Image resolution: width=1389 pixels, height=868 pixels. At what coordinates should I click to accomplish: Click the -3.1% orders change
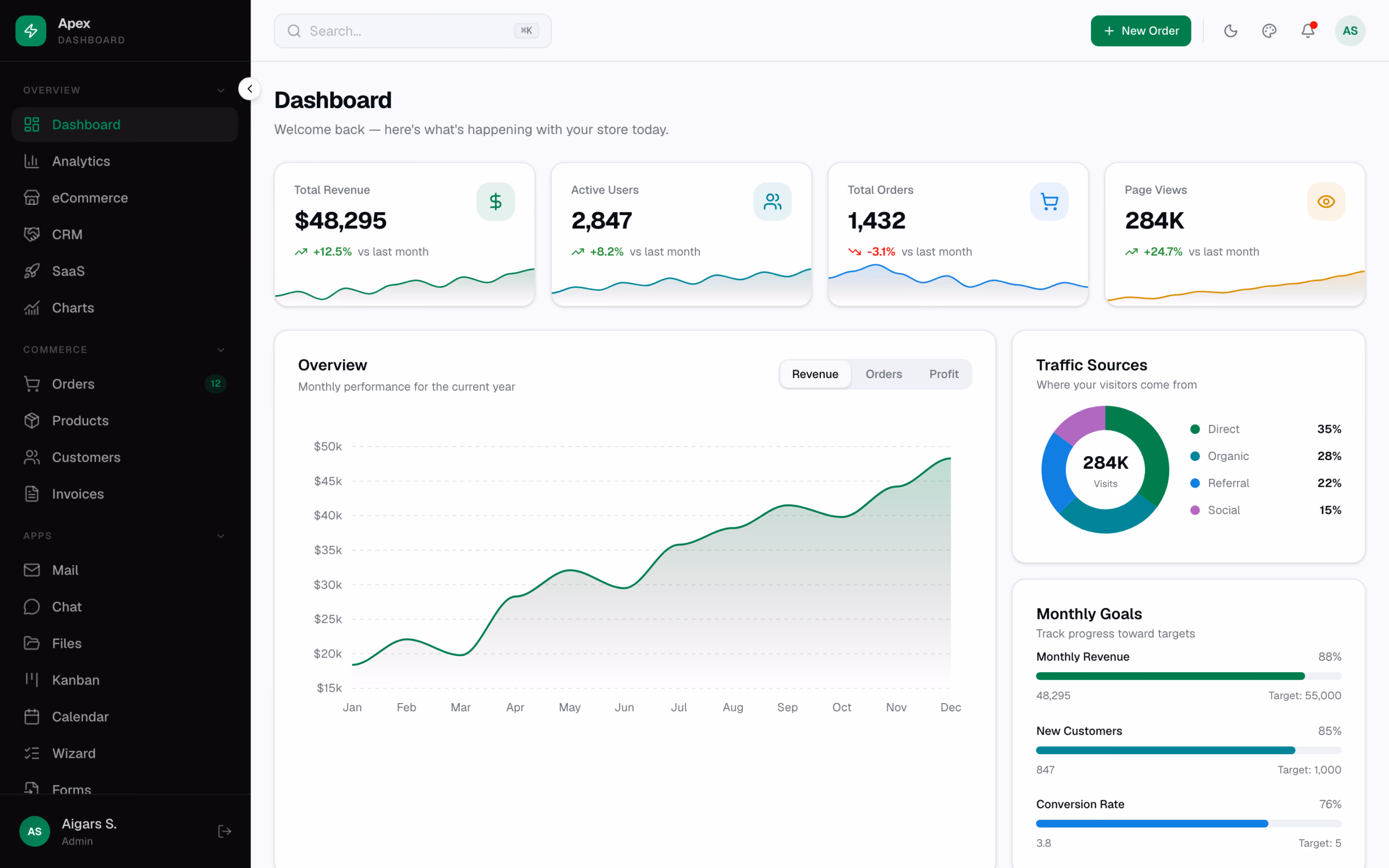point(881,251)
